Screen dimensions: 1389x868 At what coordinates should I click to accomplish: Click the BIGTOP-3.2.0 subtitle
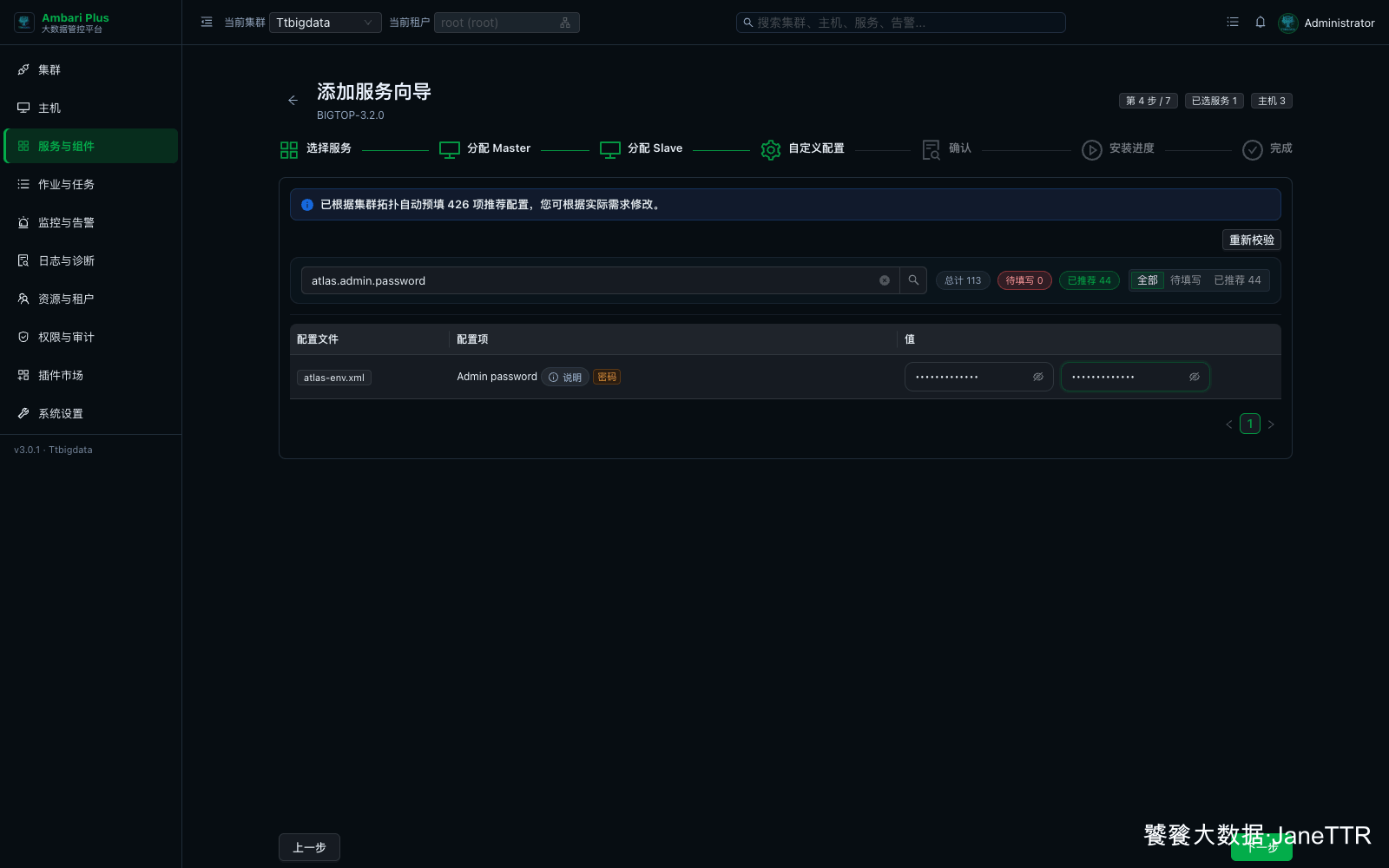click(351, 115)
